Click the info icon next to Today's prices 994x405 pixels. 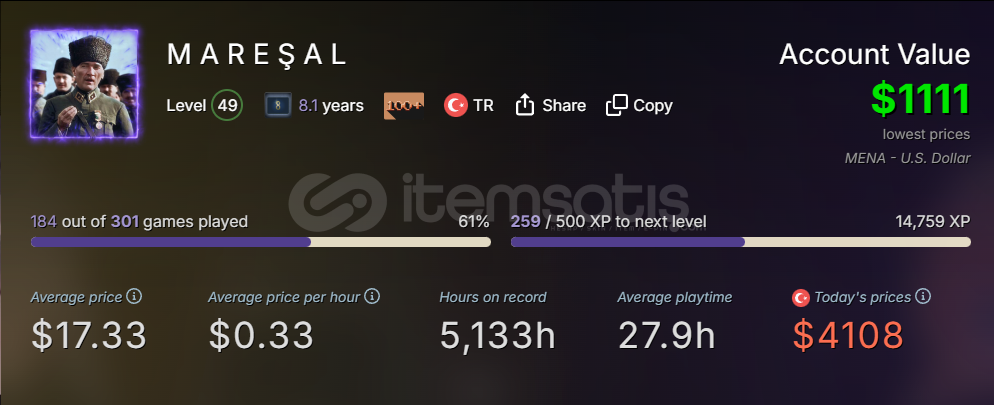(x=923, y=297)
